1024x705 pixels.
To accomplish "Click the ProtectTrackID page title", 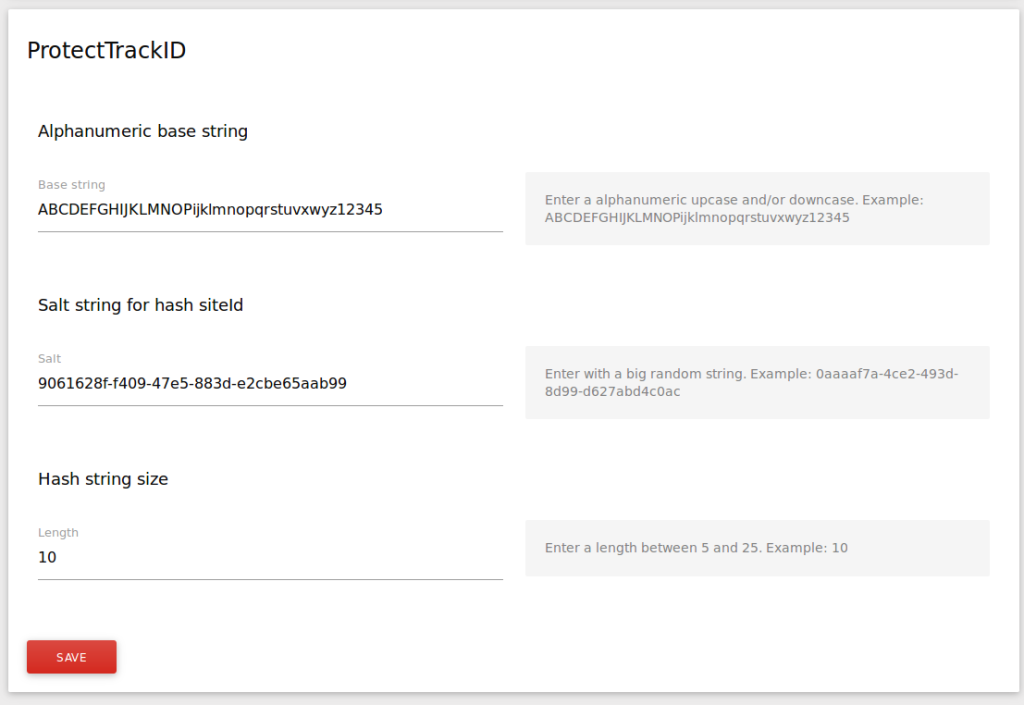I will (x=105, y=49).
